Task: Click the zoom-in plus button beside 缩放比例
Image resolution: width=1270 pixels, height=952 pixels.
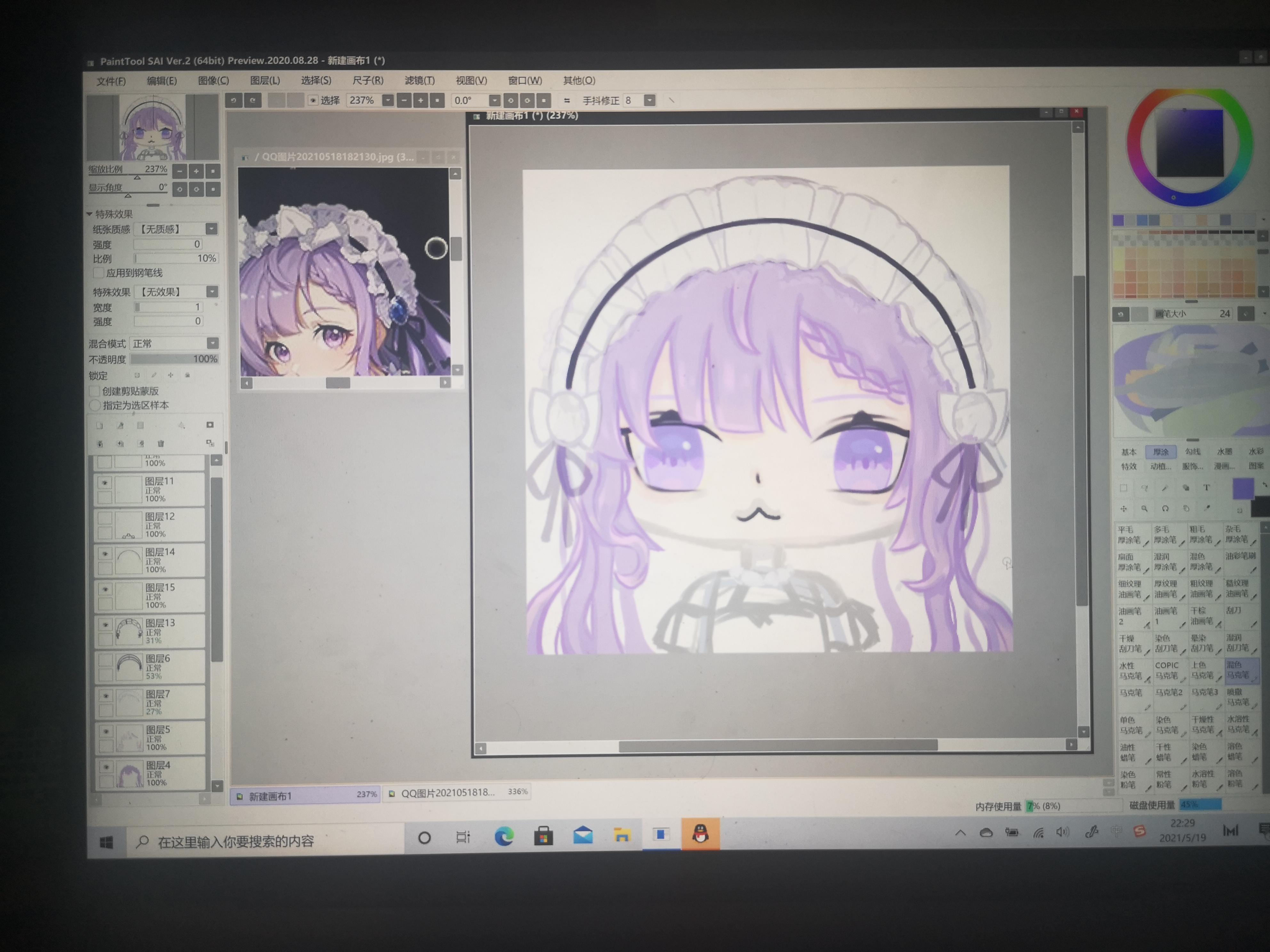Action: click(196, 171)
